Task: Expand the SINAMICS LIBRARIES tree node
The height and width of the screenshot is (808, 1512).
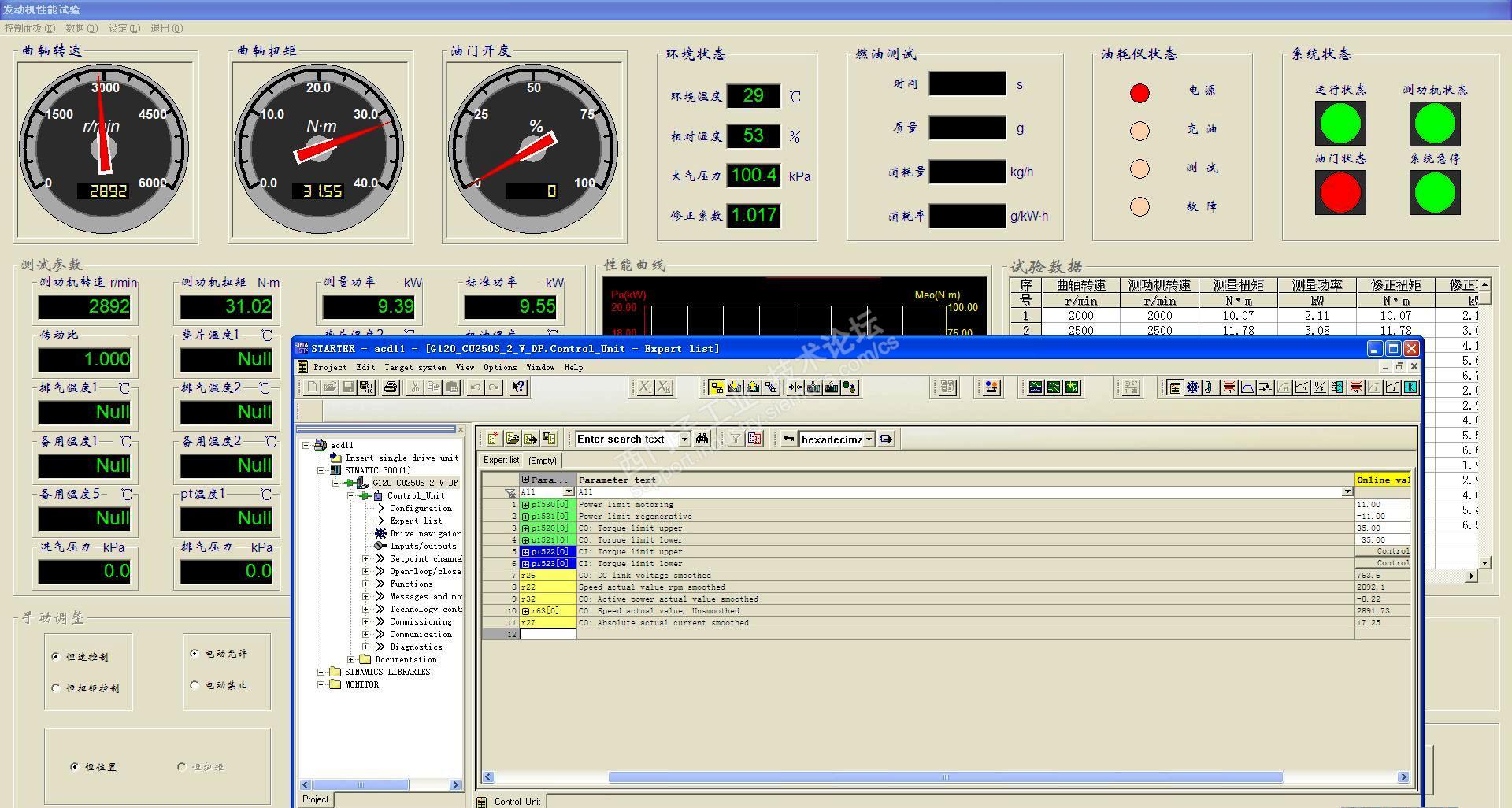Action: point(321,673)
